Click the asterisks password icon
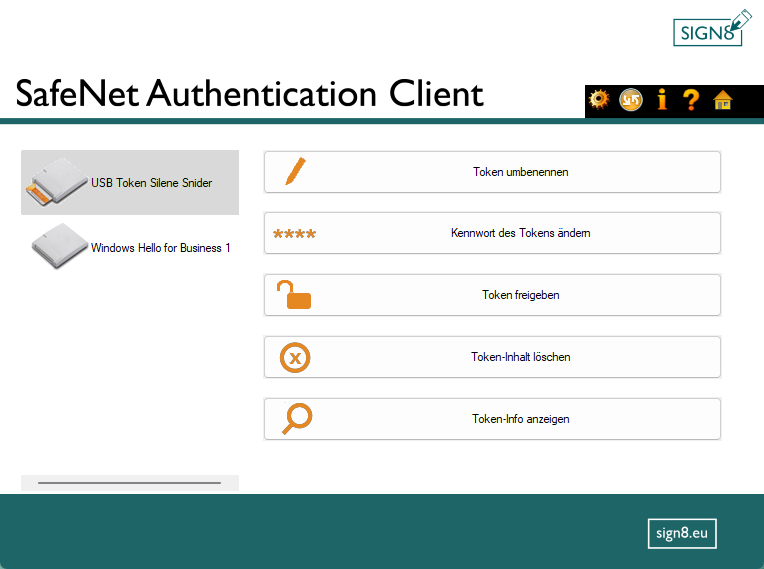Screen dimensions: 764x569 click(294, 234)
